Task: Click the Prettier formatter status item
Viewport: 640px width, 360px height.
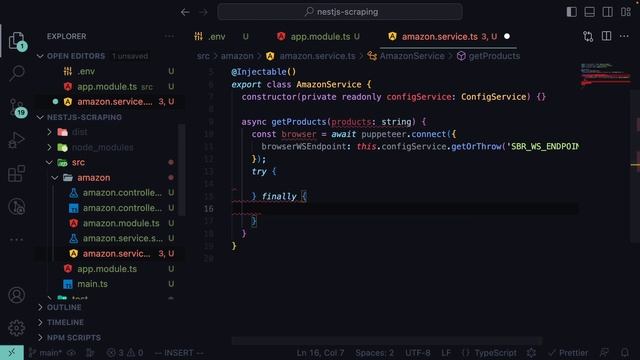Action: 568,353
